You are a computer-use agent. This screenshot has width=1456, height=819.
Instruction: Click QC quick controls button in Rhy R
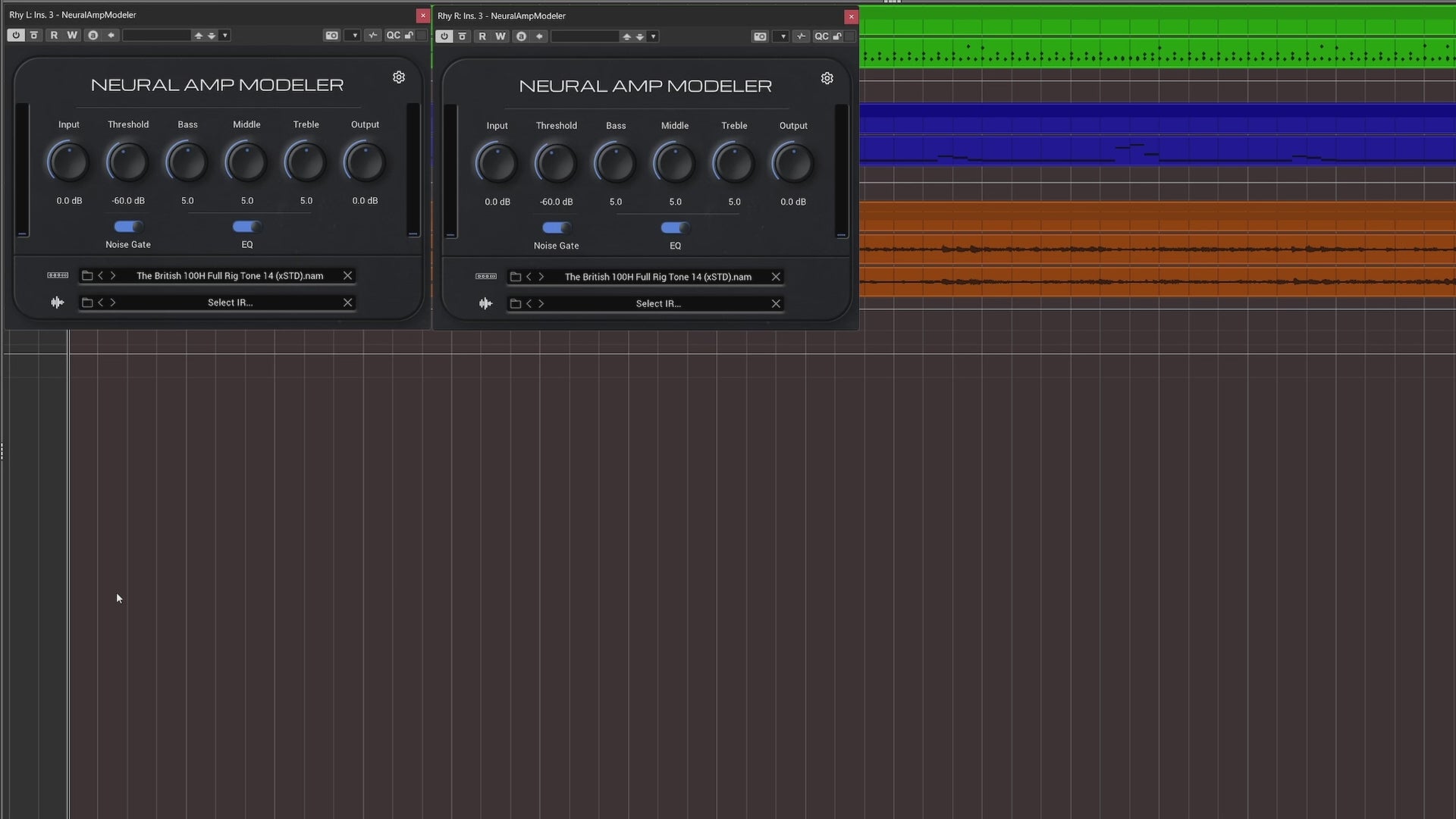coord(821,36)
